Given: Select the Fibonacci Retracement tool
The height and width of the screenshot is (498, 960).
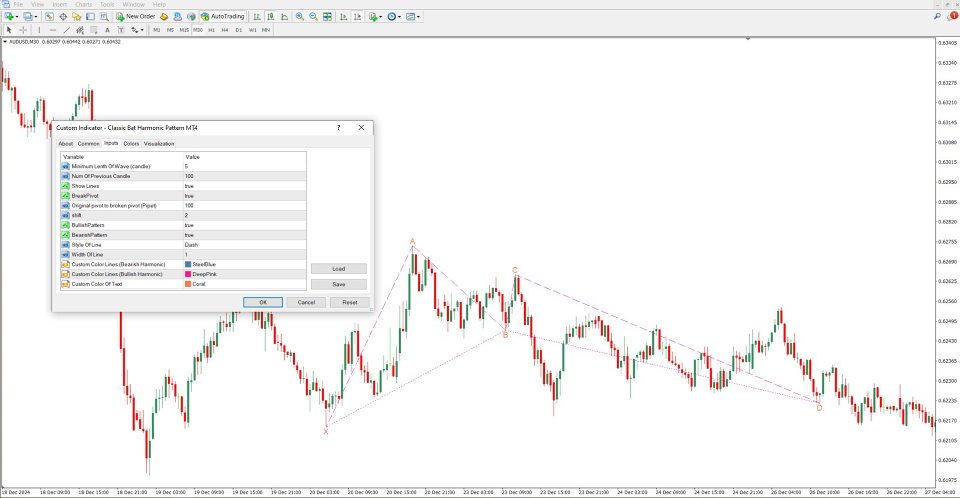Looking at the screenshot, I should (94, 29).
